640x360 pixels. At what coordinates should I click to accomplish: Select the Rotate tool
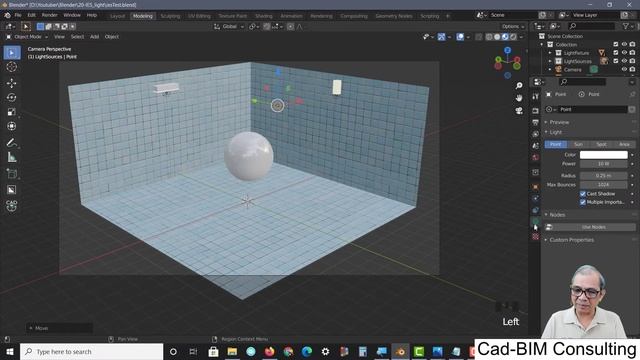tap(12, 98)
